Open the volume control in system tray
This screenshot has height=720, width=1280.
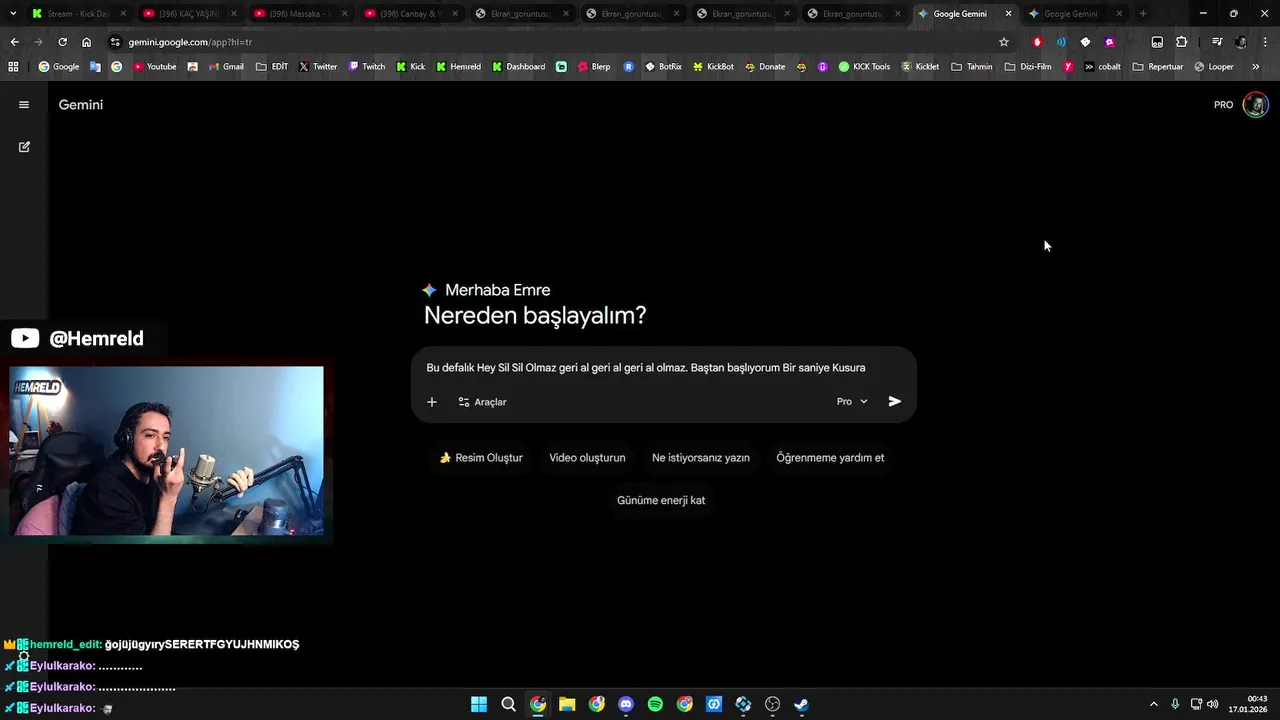point(1213,704)
